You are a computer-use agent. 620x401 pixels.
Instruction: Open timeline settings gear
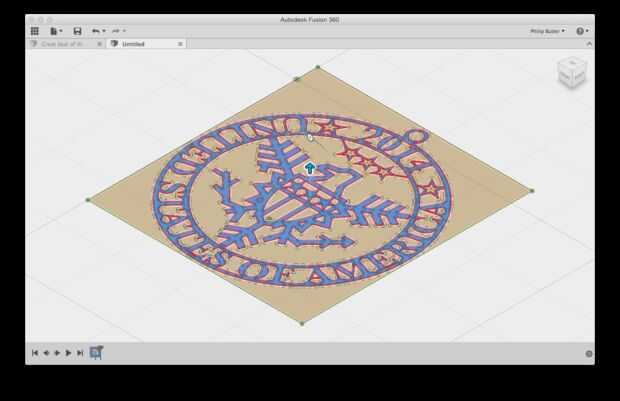[589, 354]
